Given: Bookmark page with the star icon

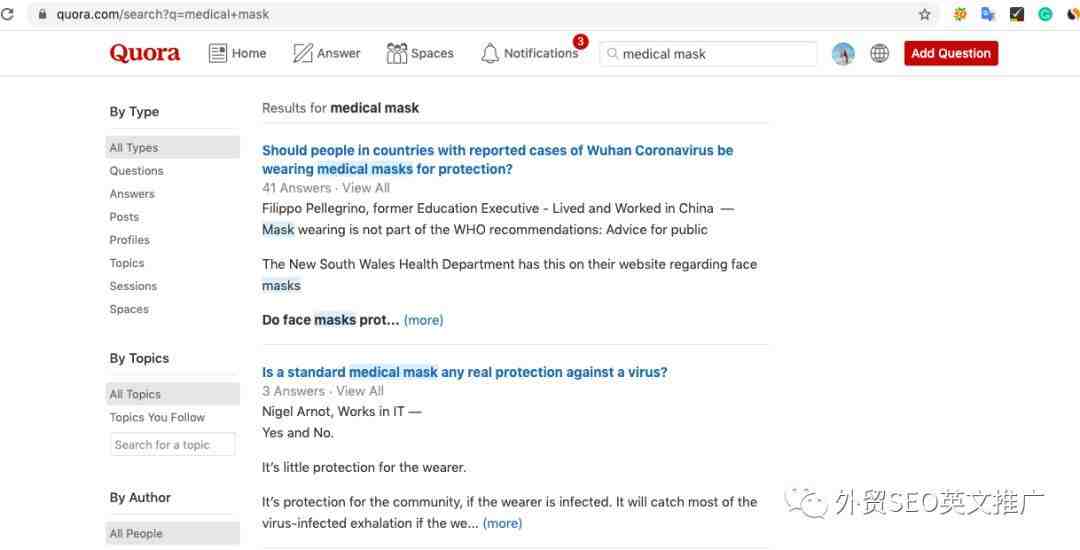Looking at the screenshot, I should pyautogui.click(x=924, y=14).
